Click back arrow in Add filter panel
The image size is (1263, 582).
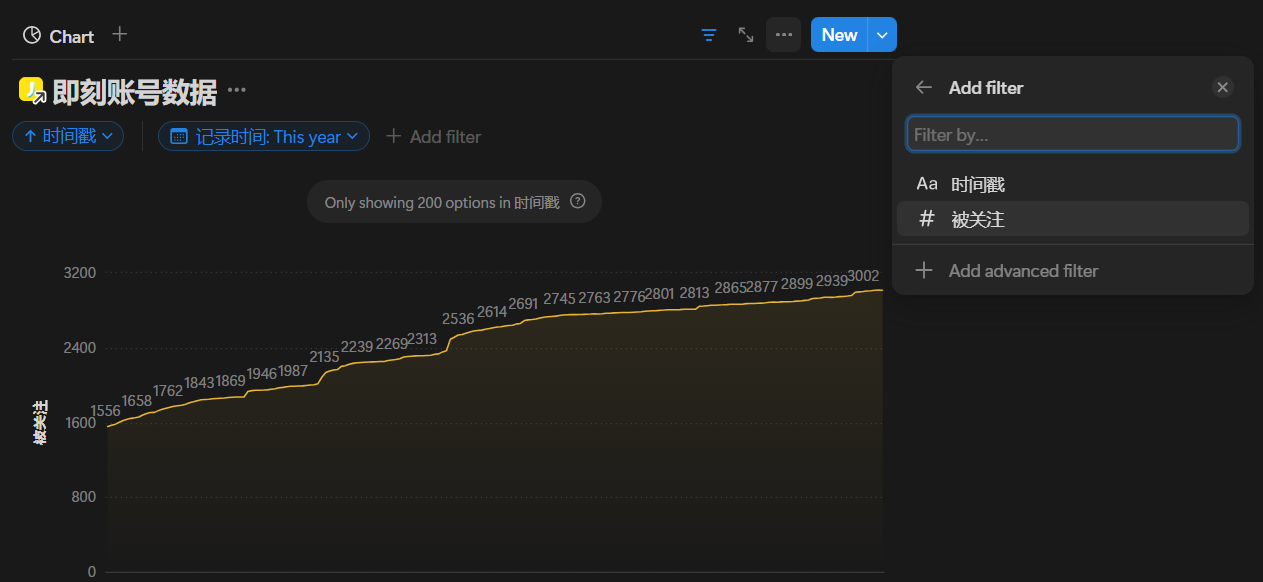pyautogui.click(x=924, y=88)
